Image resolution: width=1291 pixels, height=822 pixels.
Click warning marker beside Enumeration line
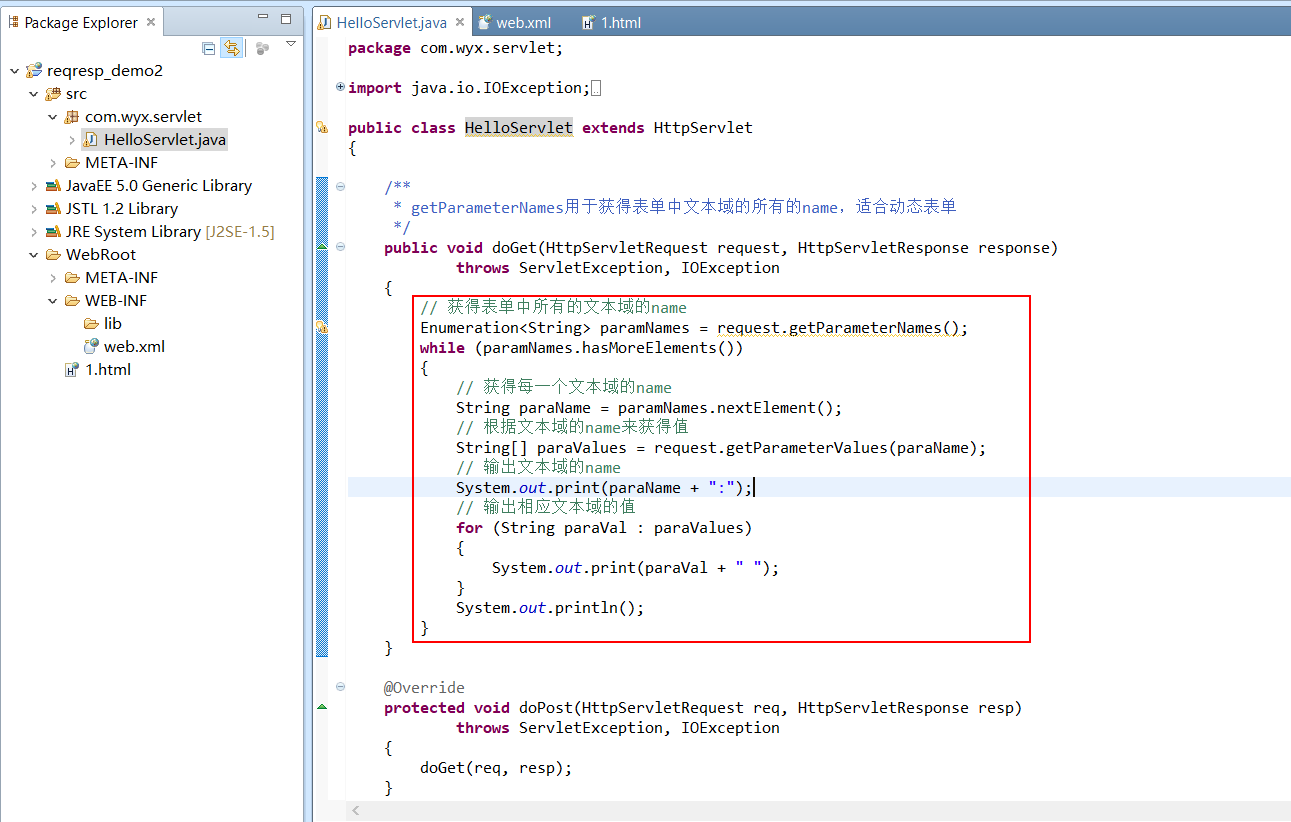coord(322,327)
